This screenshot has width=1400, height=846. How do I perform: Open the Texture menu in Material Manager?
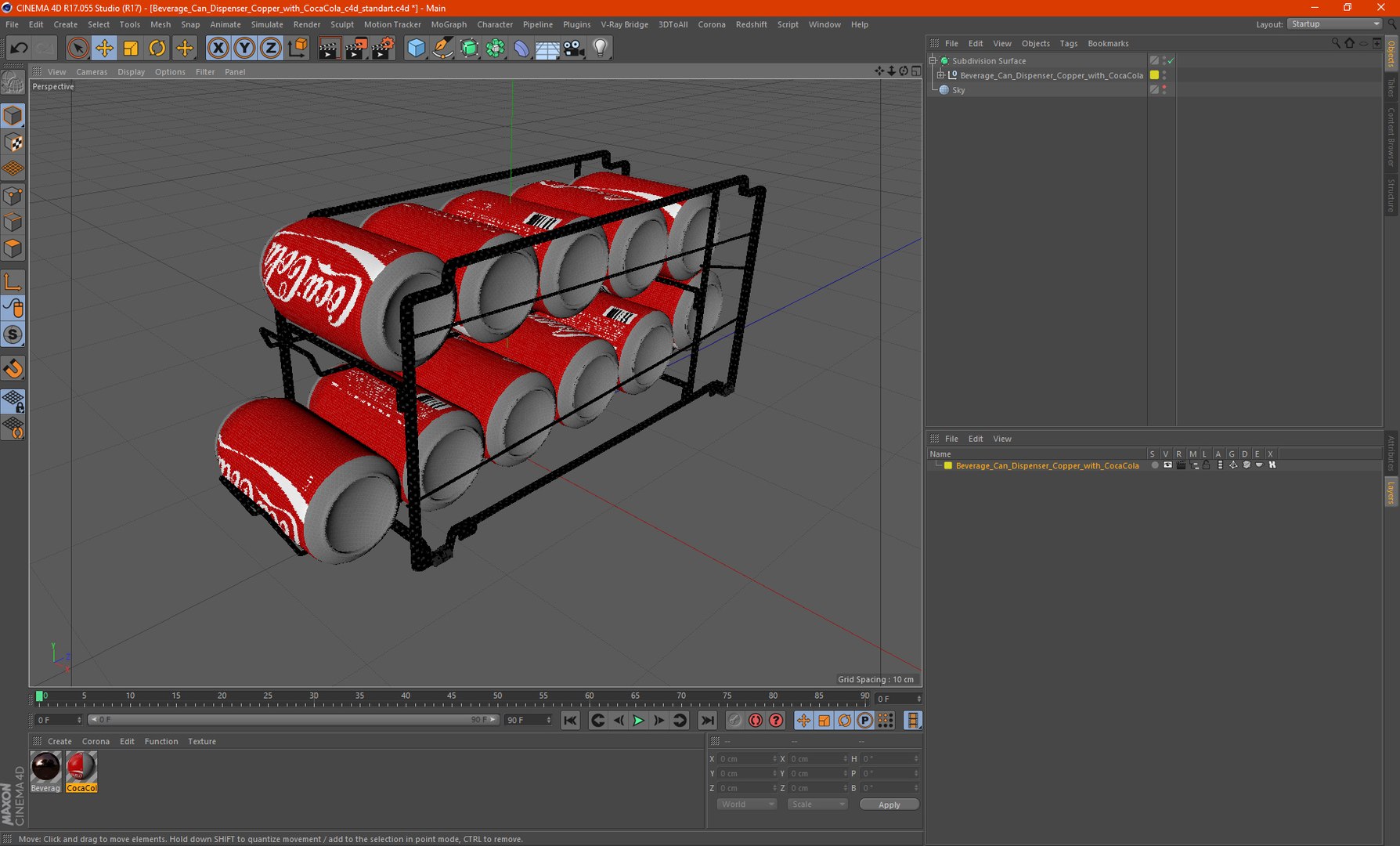202,742
